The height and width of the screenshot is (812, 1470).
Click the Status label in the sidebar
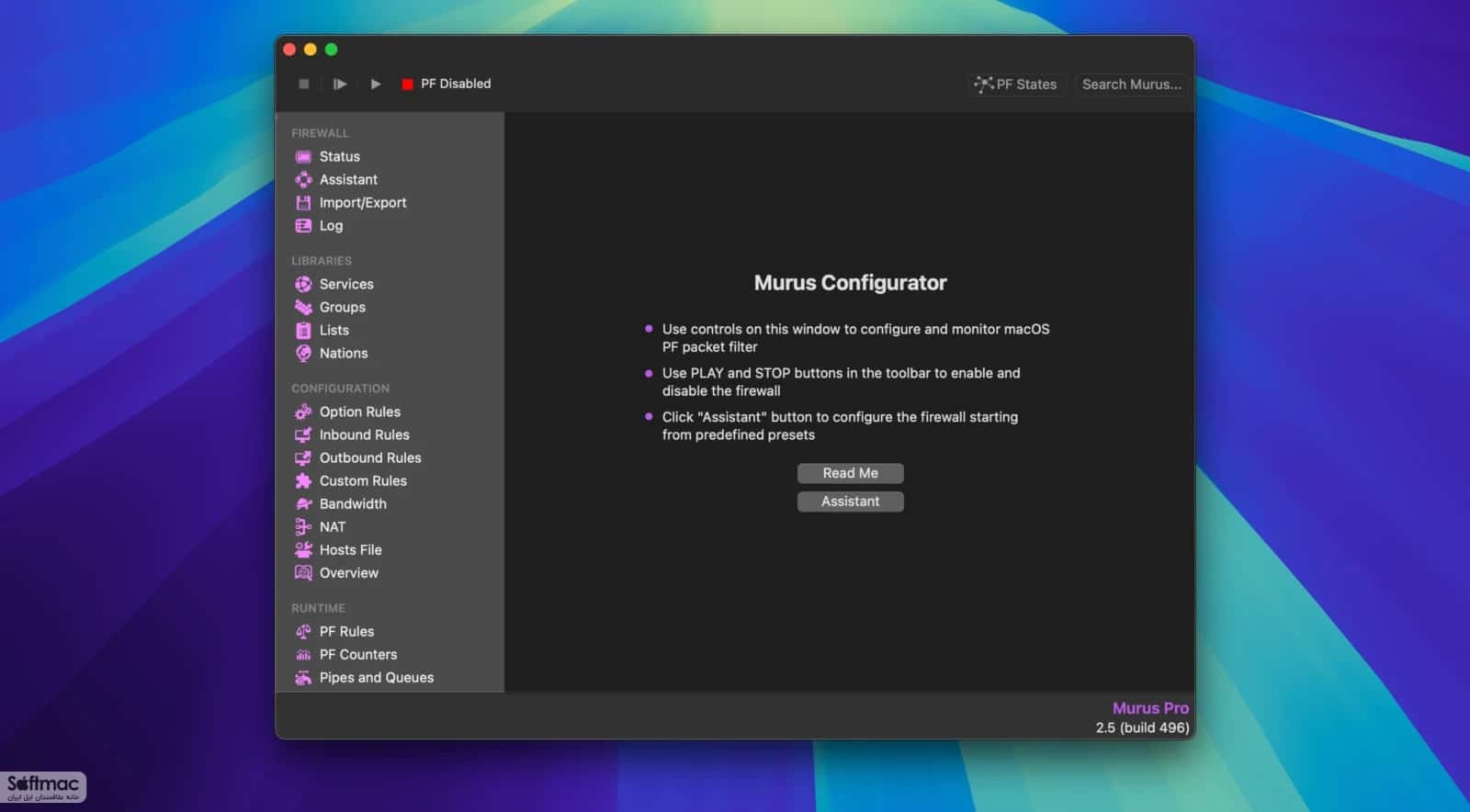tap(340, 157)
